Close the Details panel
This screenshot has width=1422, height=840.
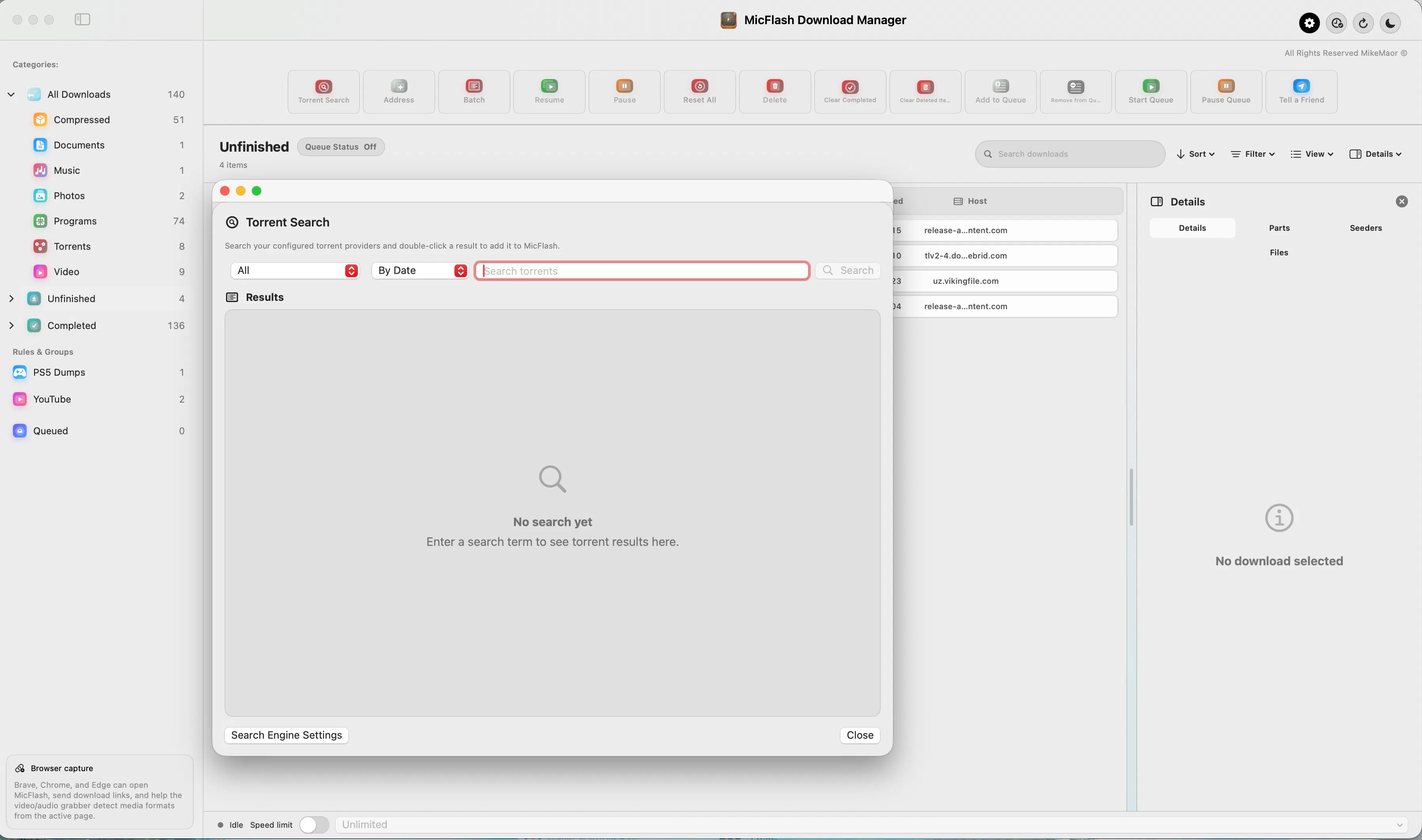[1402, 202]
